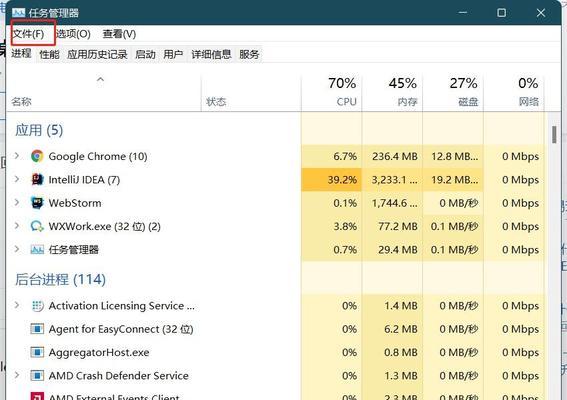Screen dimensions: 567x400
Task: Expand the IntelliJ IDEA process group
Action: click(17, 179)
